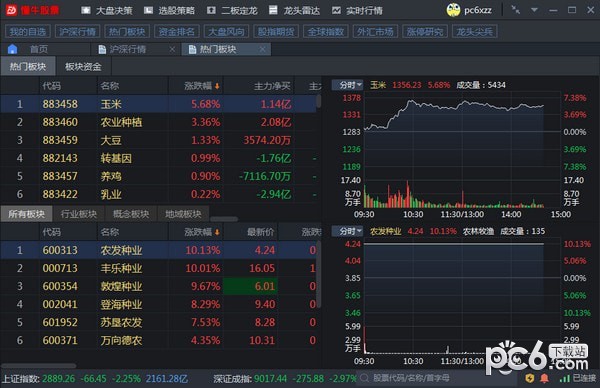The width and height of the screenshot is (600, 388).
Task: Select the 农业种植 sector row
Action: [158, 122]
